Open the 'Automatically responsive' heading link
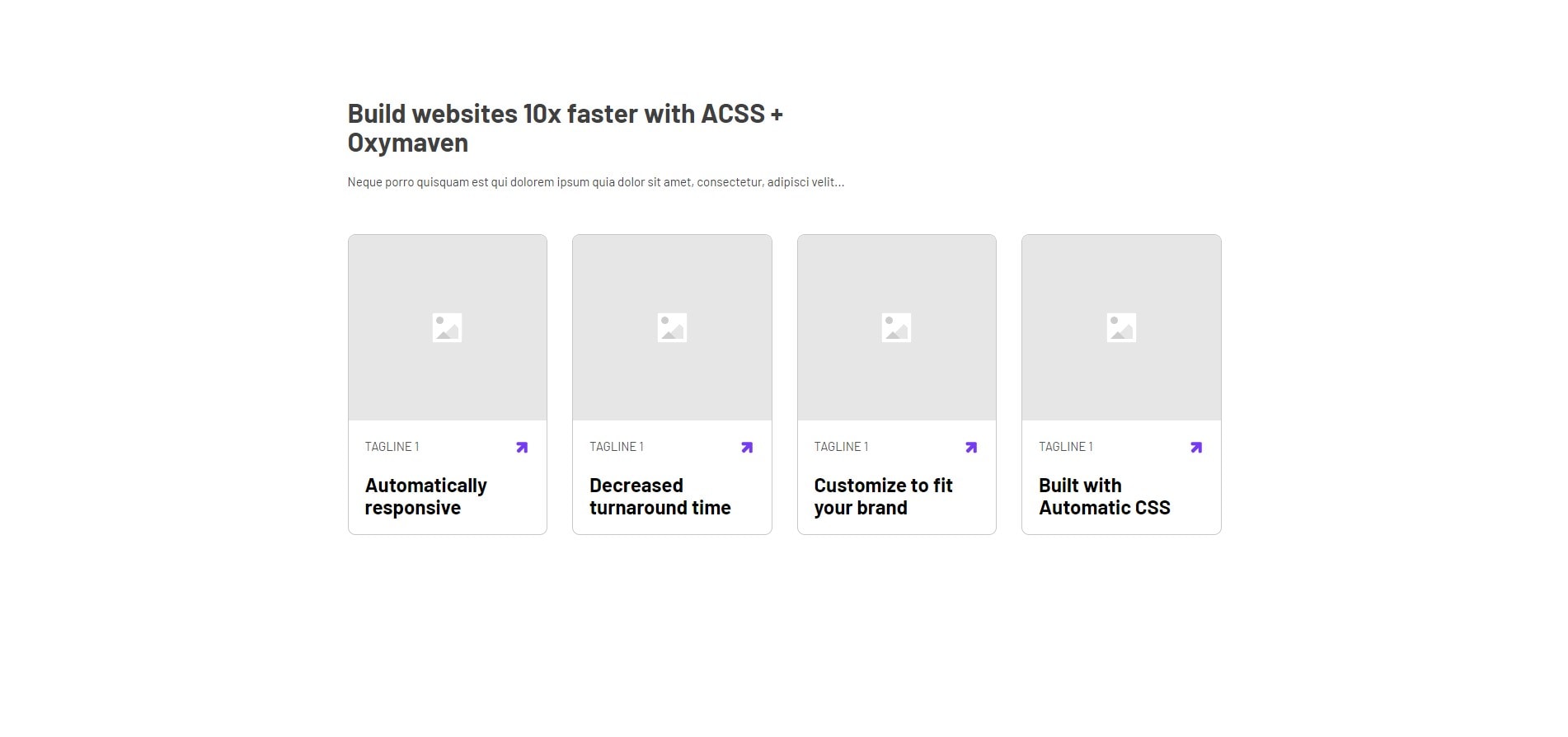Viewport: 1568px width, 737px height. tap(426, 496)
